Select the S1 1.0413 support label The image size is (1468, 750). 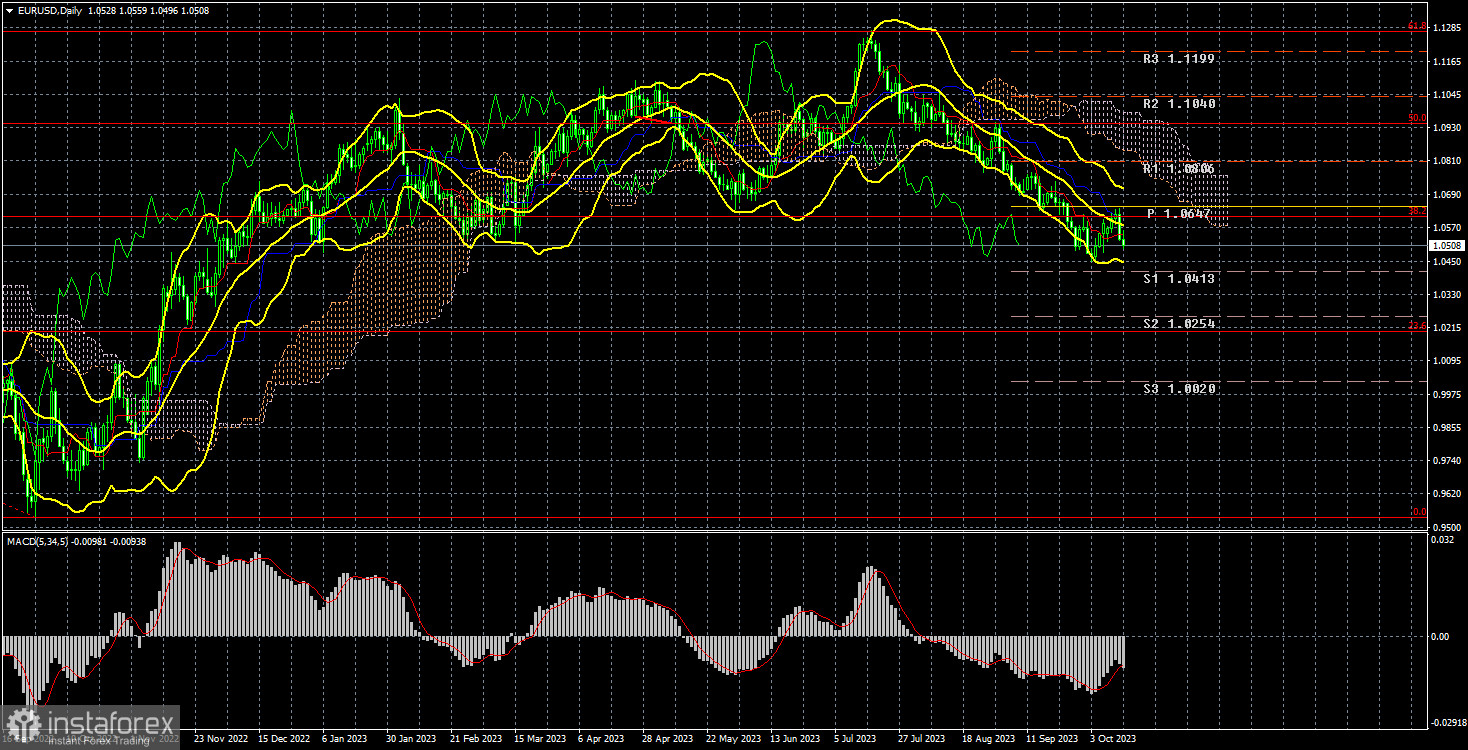pos(1180,279)
